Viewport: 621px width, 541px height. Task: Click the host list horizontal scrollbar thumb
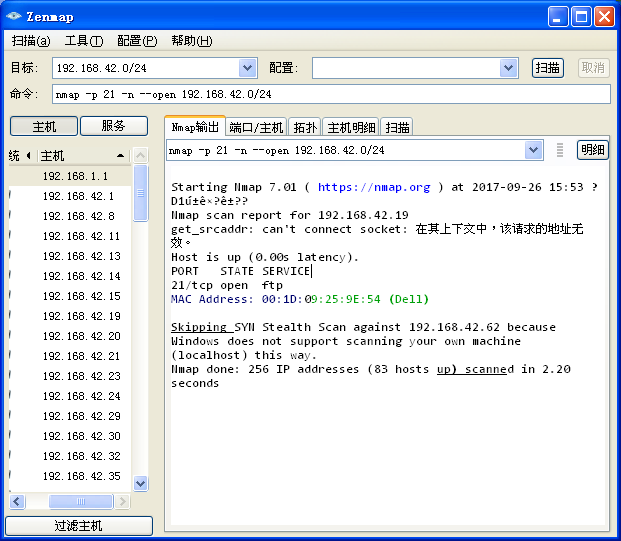[x=80, y=501]
